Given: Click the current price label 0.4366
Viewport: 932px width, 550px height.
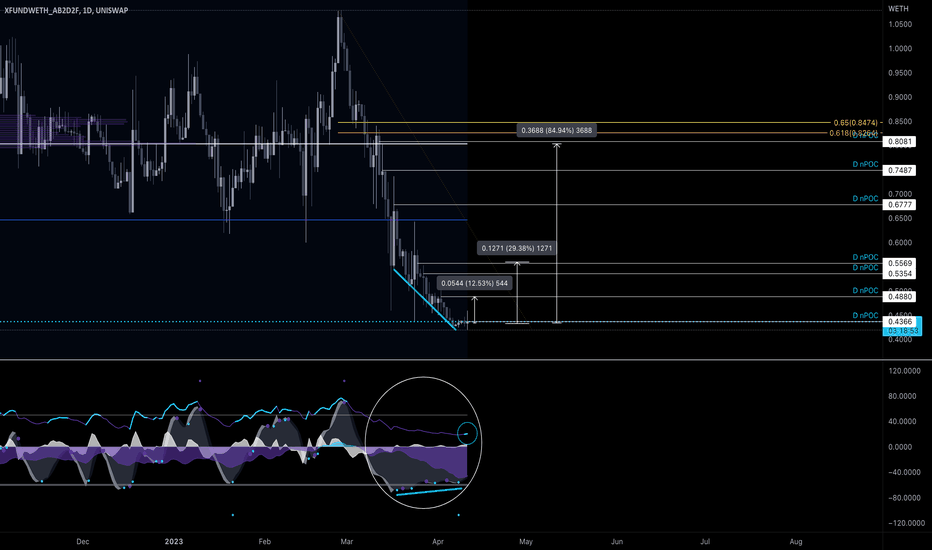Looking at the screenshot, I should coord(900,322).
